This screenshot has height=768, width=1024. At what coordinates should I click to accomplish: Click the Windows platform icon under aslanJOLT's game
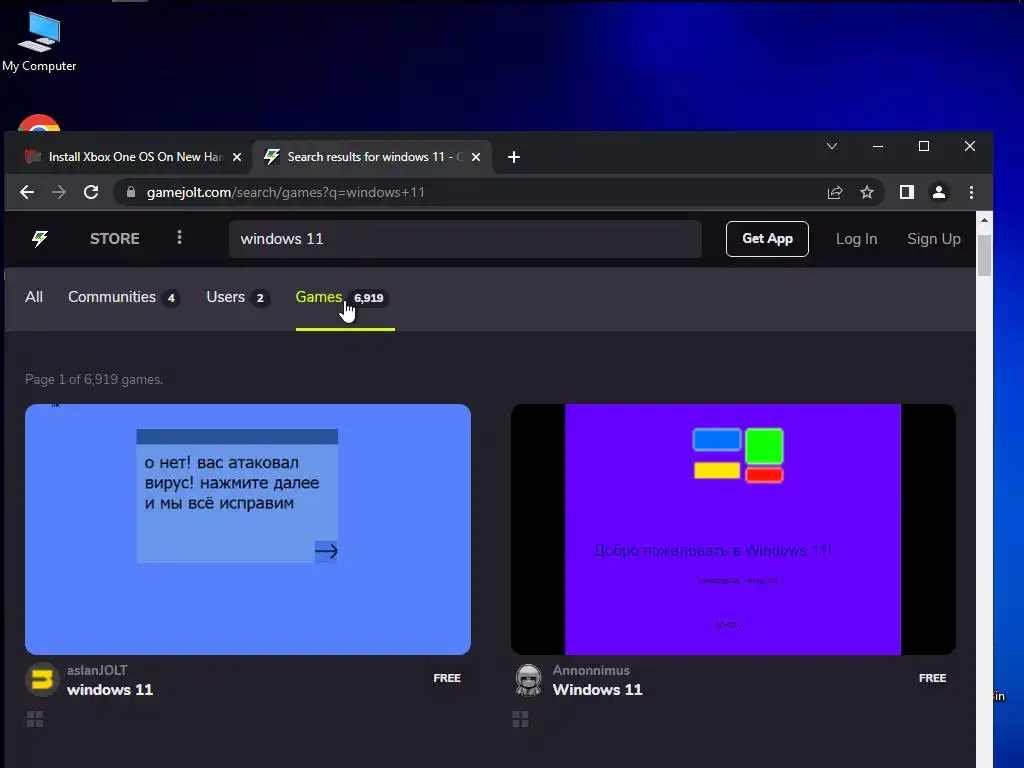tap(35, 720)
